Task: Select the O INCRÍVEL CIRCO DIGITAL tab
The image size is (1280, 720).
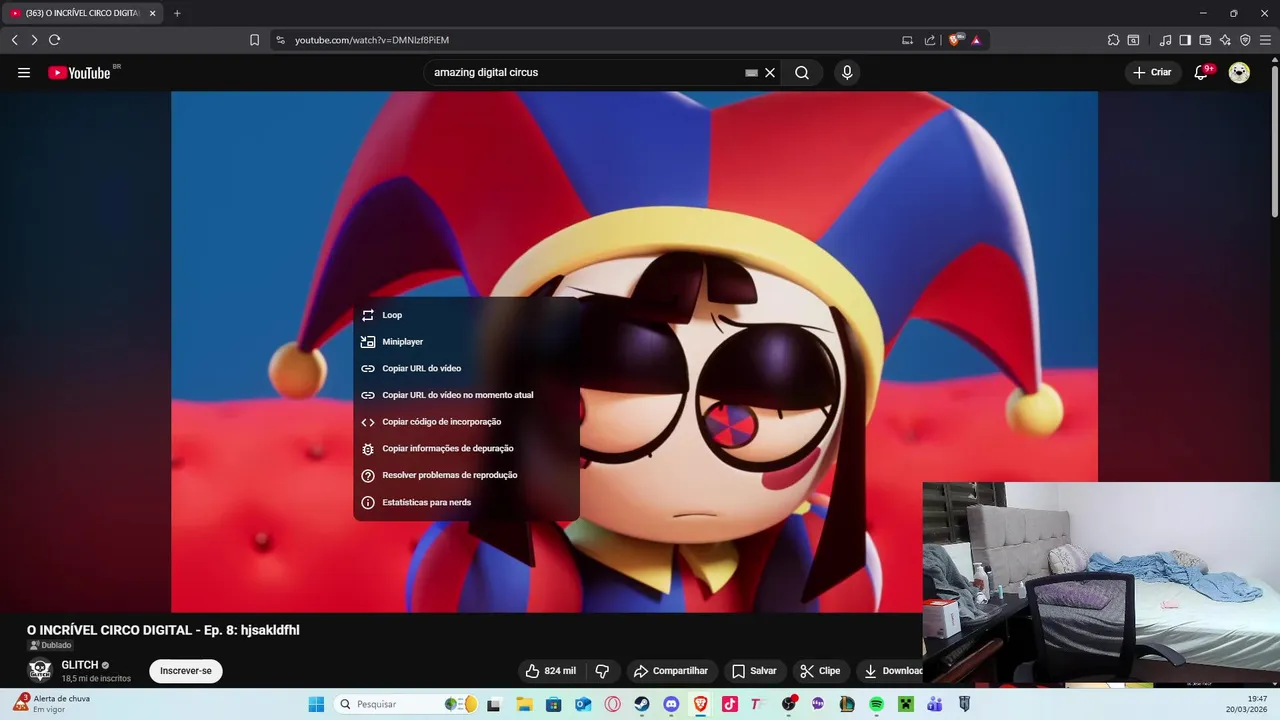Action: point(82,13)
